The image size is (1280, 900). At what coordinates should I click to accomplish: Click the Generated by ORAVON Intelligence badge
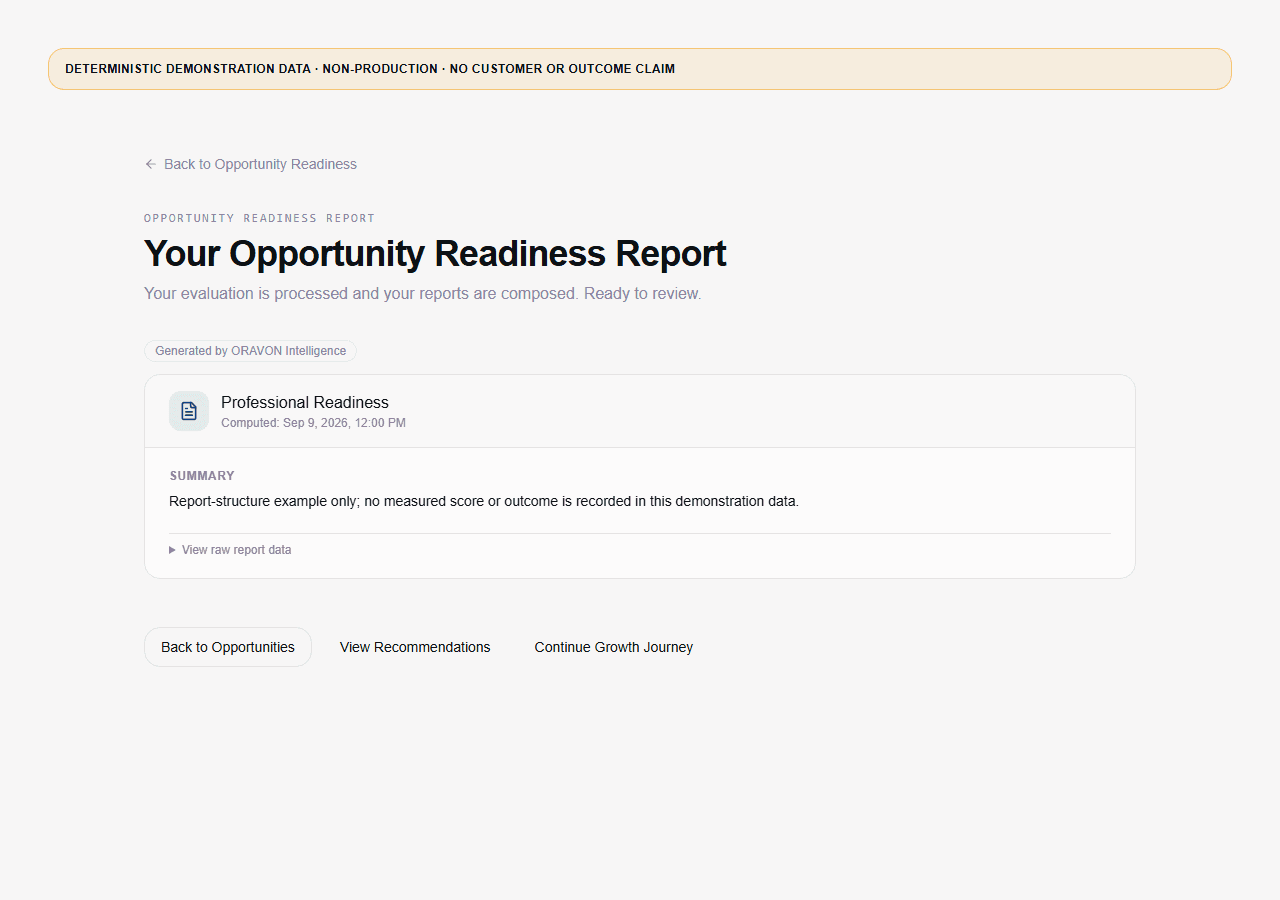click(250, 351)
